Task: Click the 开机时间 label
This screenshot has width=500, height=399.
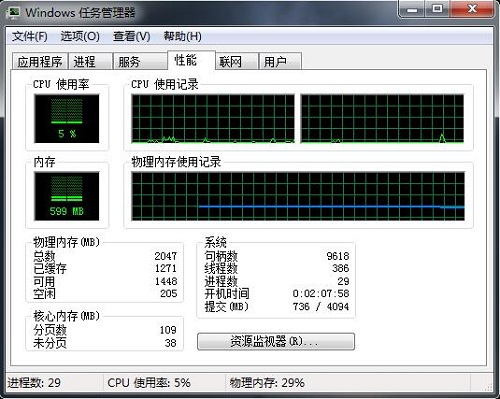Action: [227, 294]
